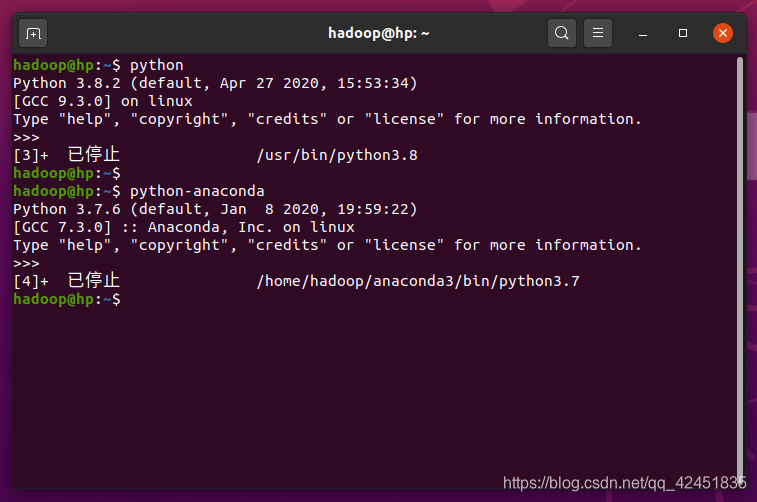Open the terminal search
Screen dimensions: 757x502
click(561, 33)
